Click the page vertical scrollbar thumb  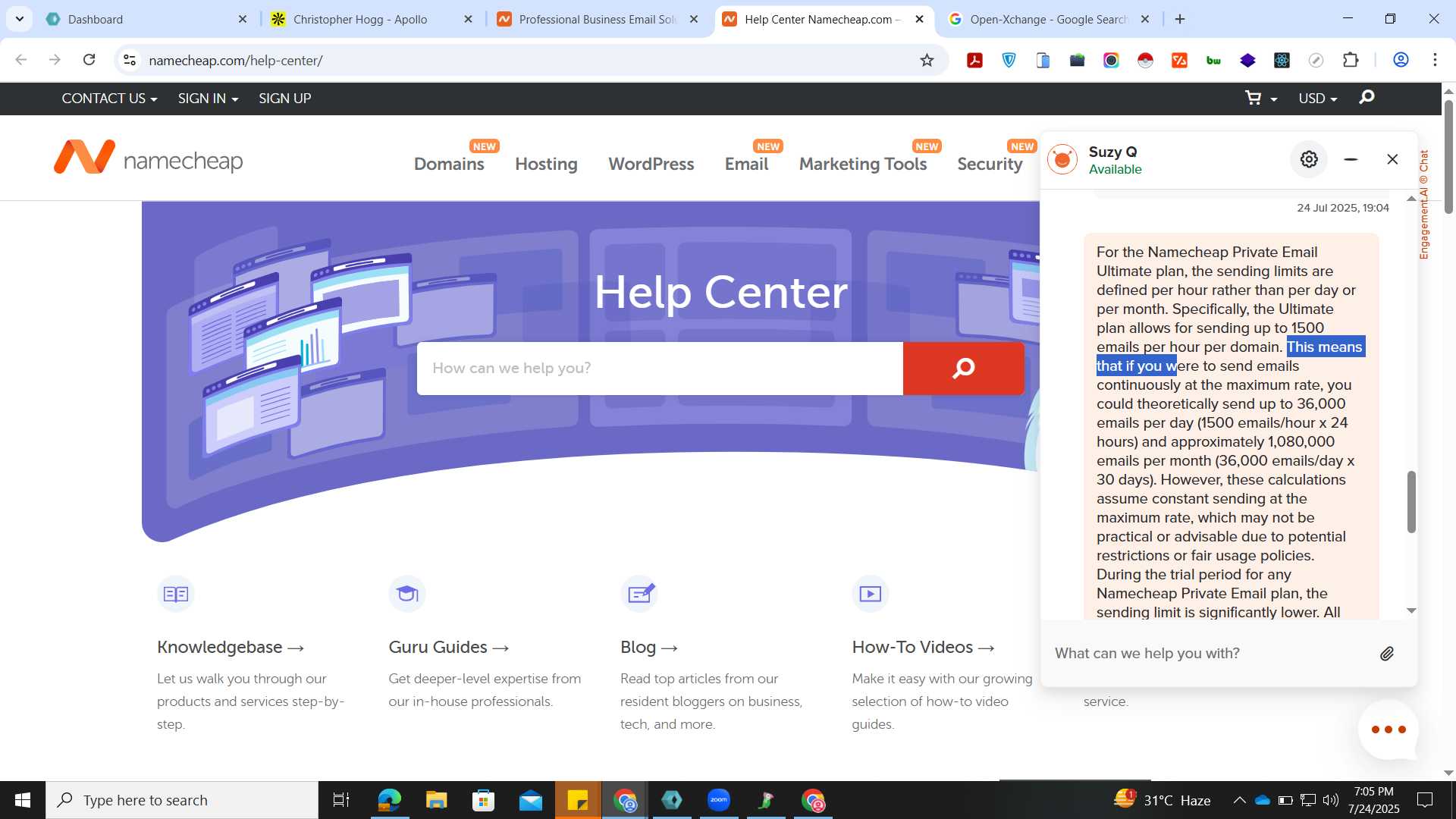click(x=1448, y=156)
